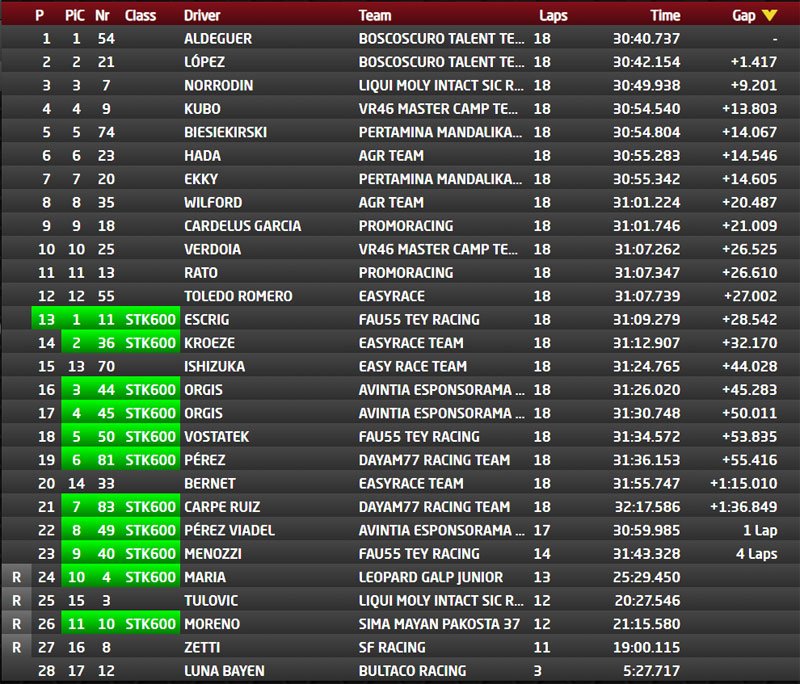Select the NORRODIN driver row
The width and height of the screenshot is (800, 684).
click(x=219, y=85)
